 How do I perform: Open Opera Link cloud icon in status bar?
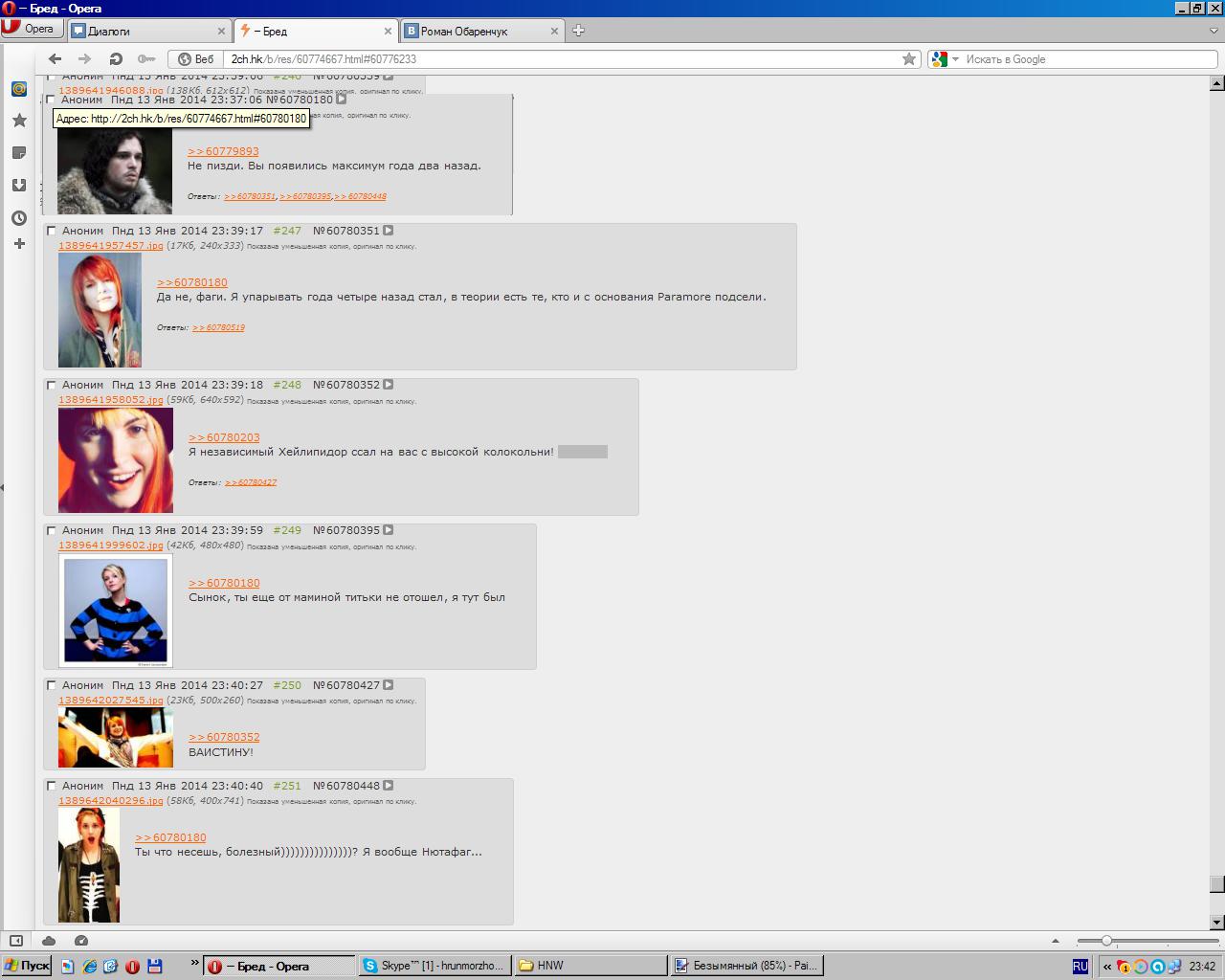(x=49, y=941)
